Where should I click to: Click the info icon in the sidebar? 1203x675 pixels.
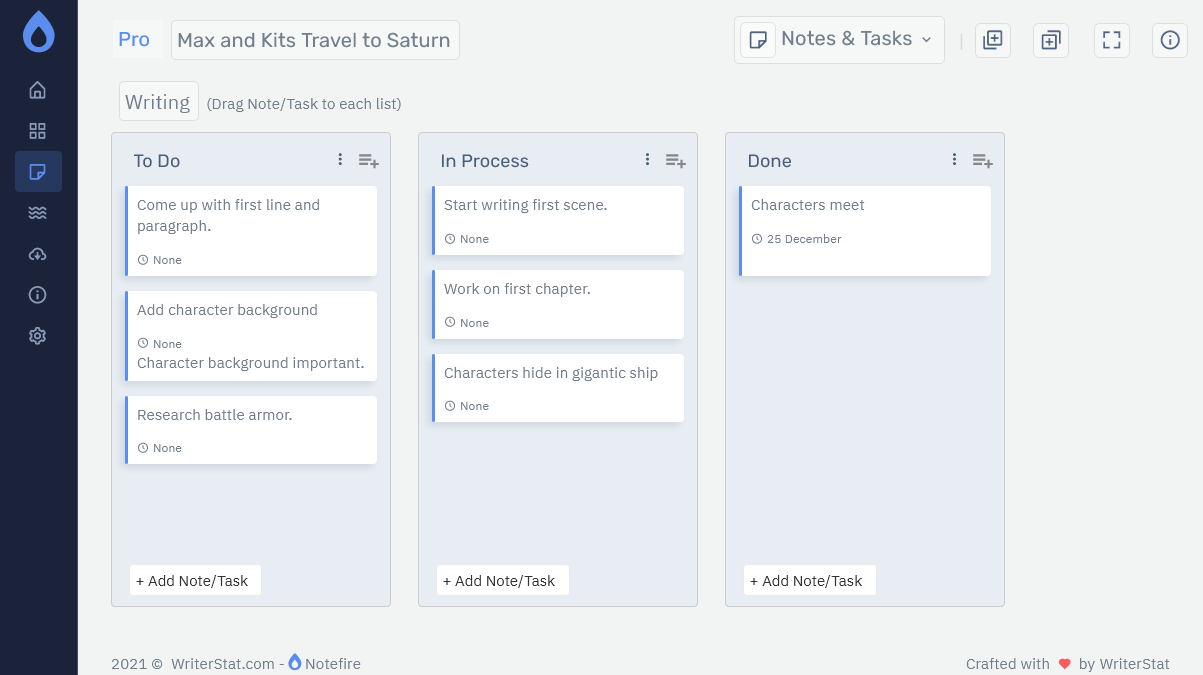click(x=37, y=294)
